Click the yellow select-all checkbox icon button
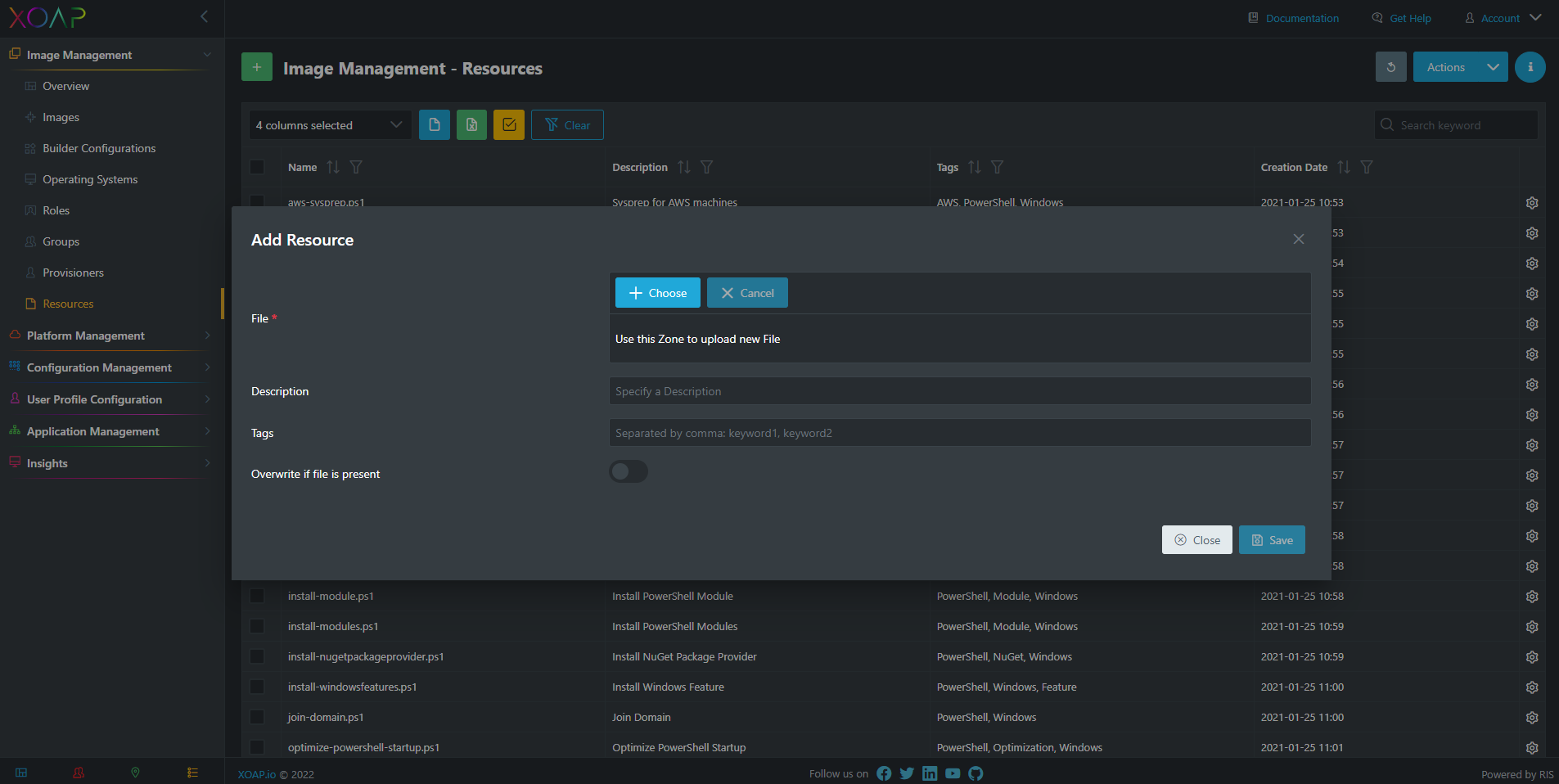Viewport: 1559px width, 784px height. [509, 124]
